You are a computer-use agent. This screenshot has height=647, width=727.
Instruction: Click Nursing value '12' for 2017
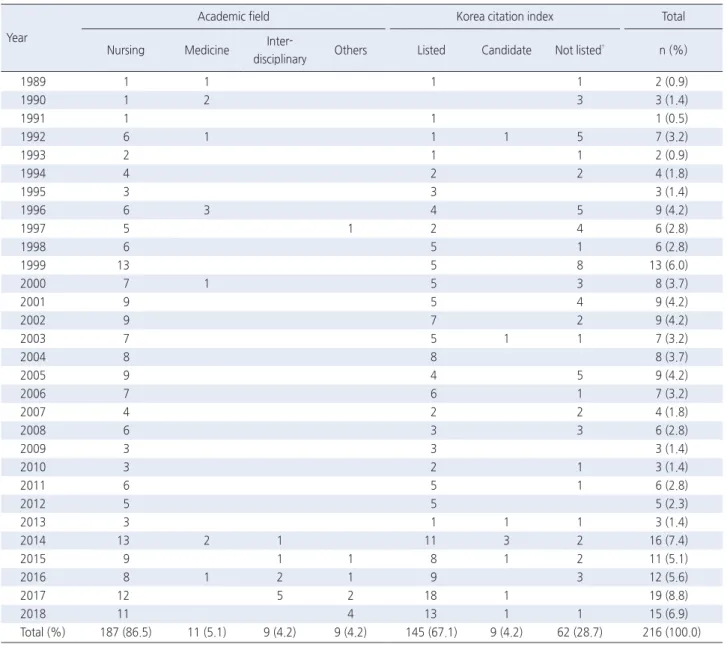(x=123, y=596)
